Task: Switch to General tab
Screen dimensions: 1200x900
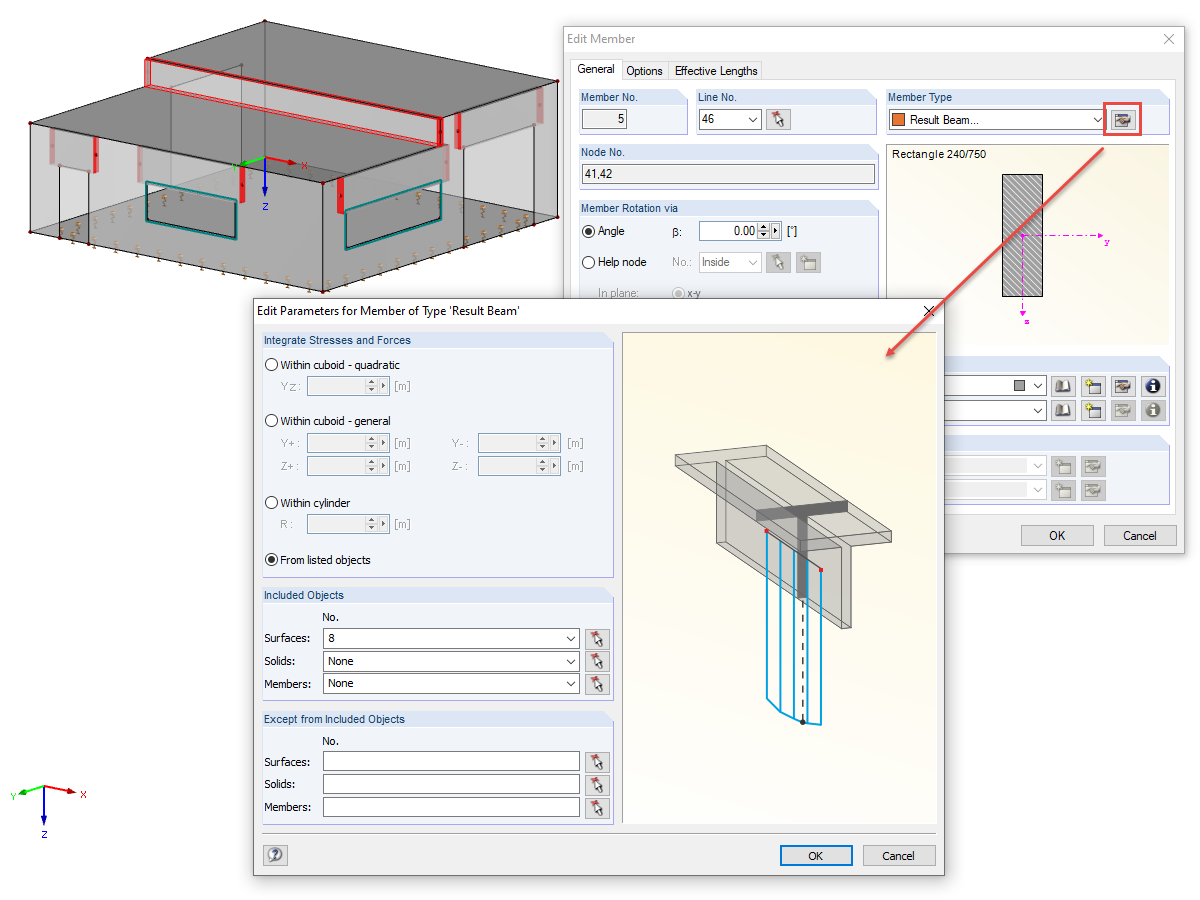Action: tap(596, 69)
